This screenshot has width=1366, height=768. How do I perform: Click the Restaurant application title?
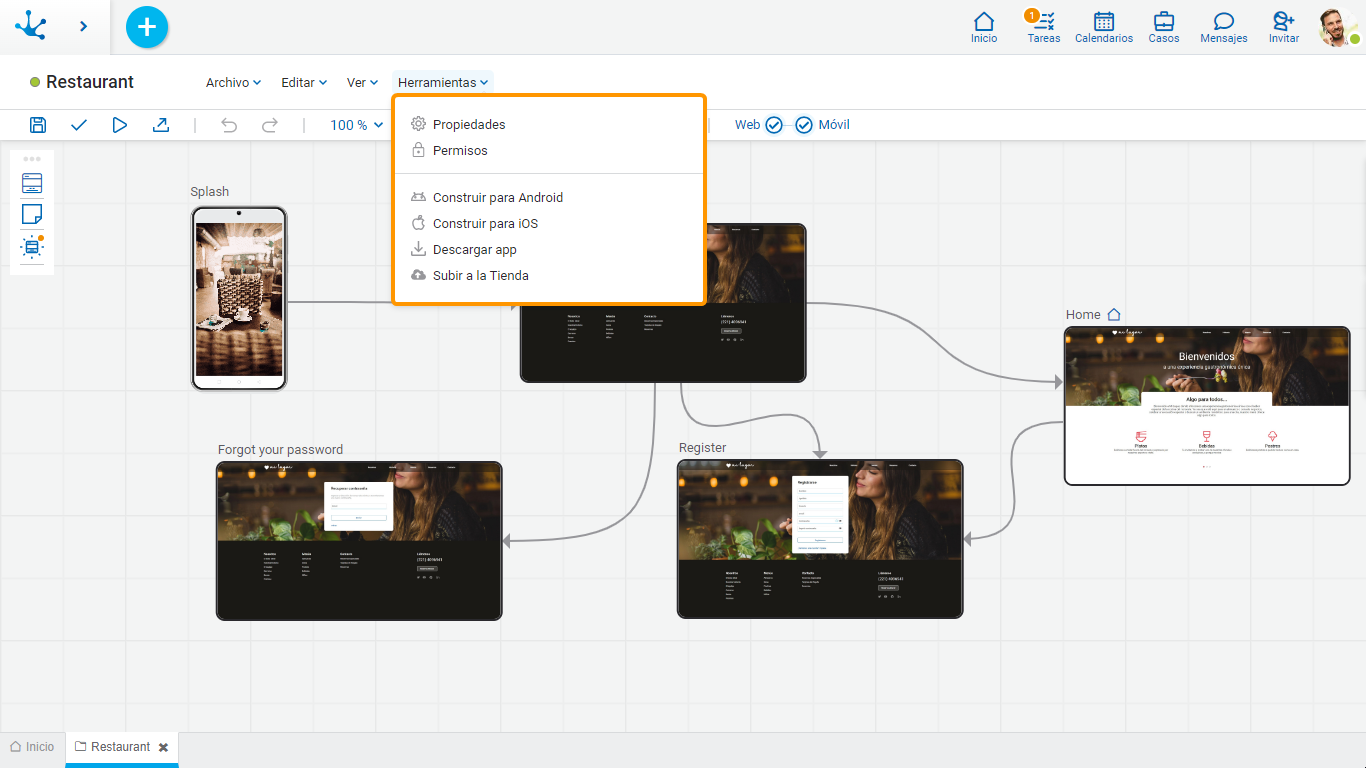click(90, 82)
